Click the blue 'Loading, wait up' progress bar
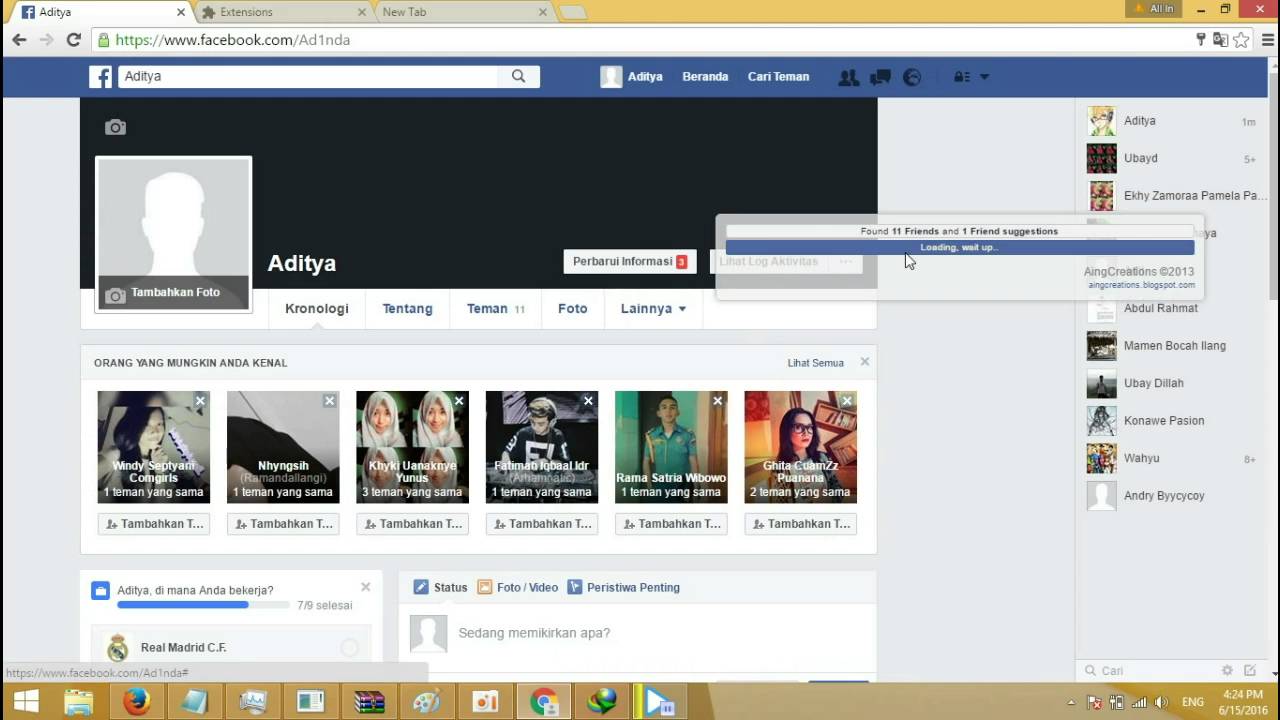The image size is (1280, 720). pyautogui.click(x=960, y=247)
